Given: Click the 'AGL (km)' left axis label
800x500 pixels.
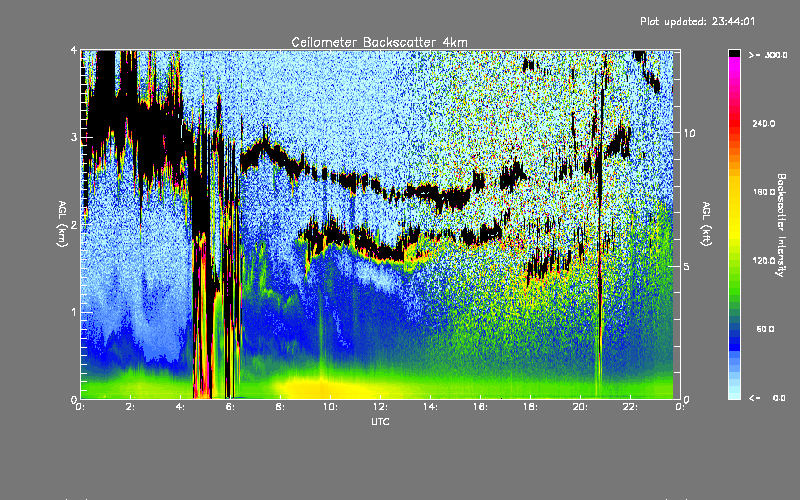Looking at the screenshot, I should click(62, 224).
